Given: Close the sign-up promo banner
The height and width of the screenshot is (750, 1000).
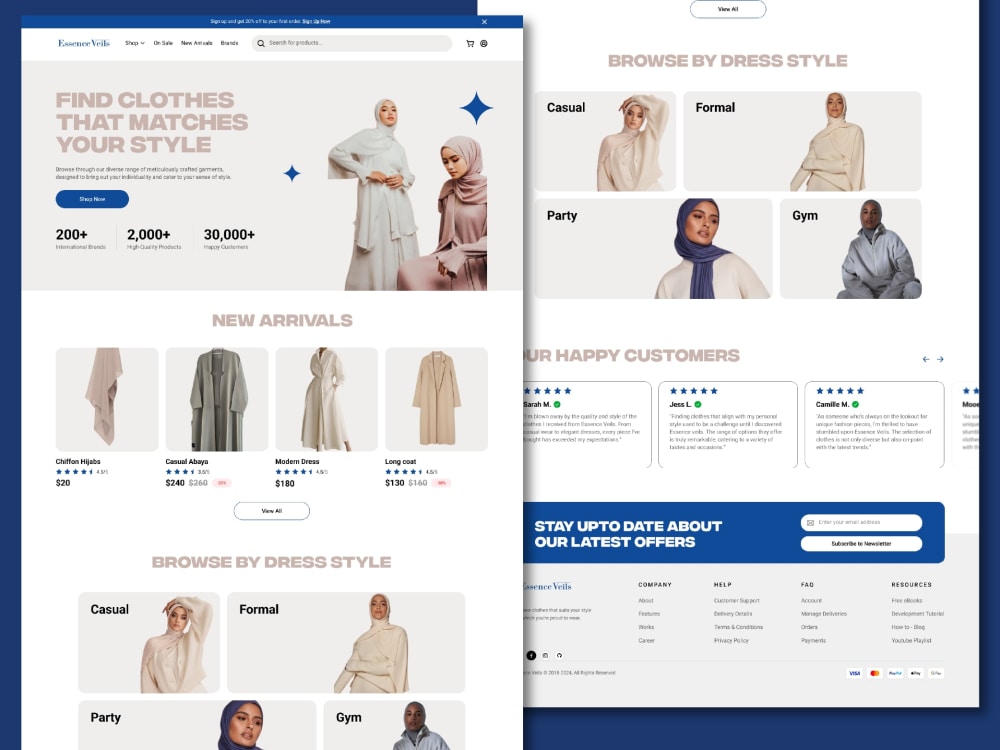Looking at the screenshot, I should [x=484, y=22].
